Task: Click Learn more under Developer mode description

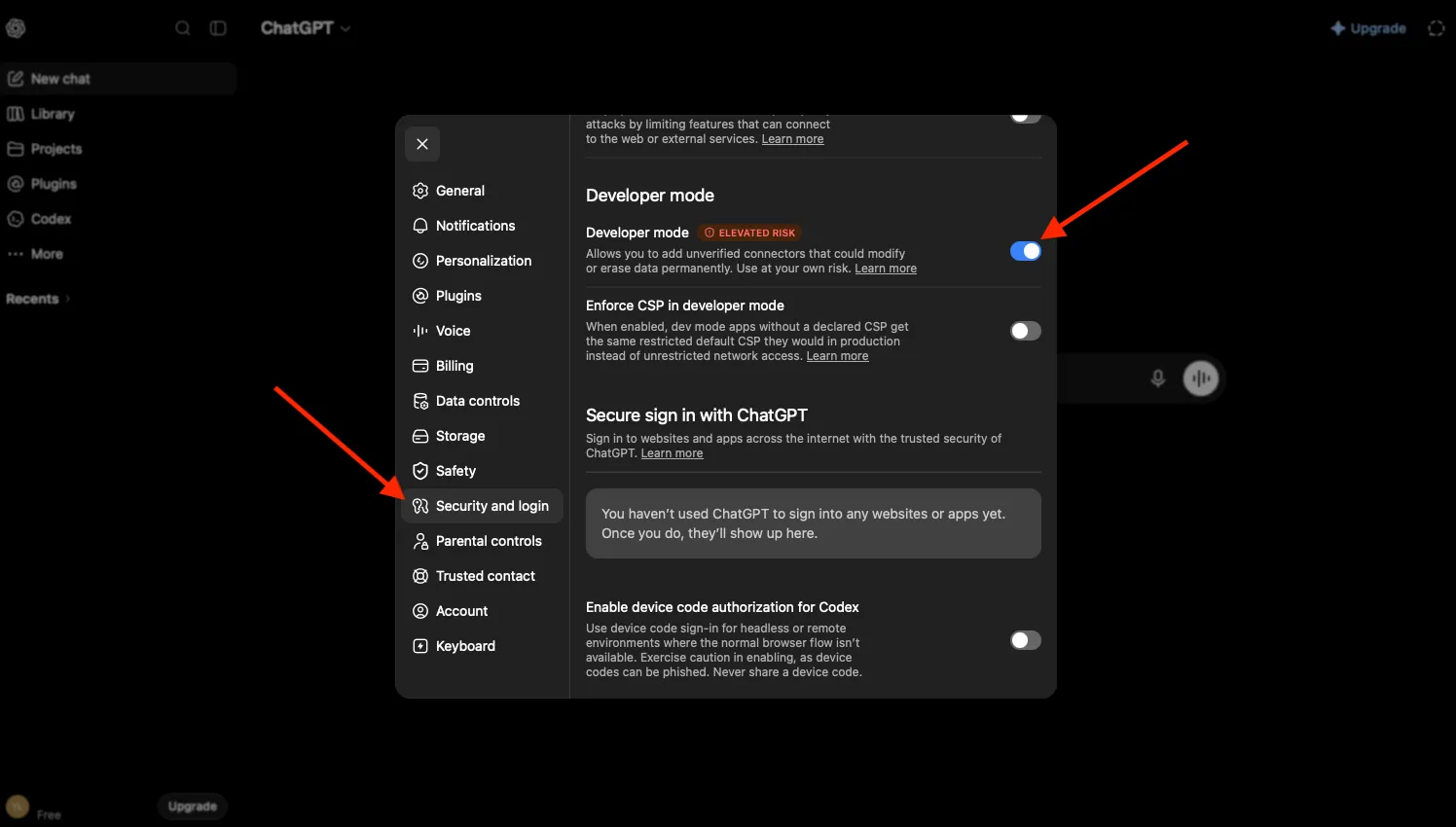Action: point(886,269)
